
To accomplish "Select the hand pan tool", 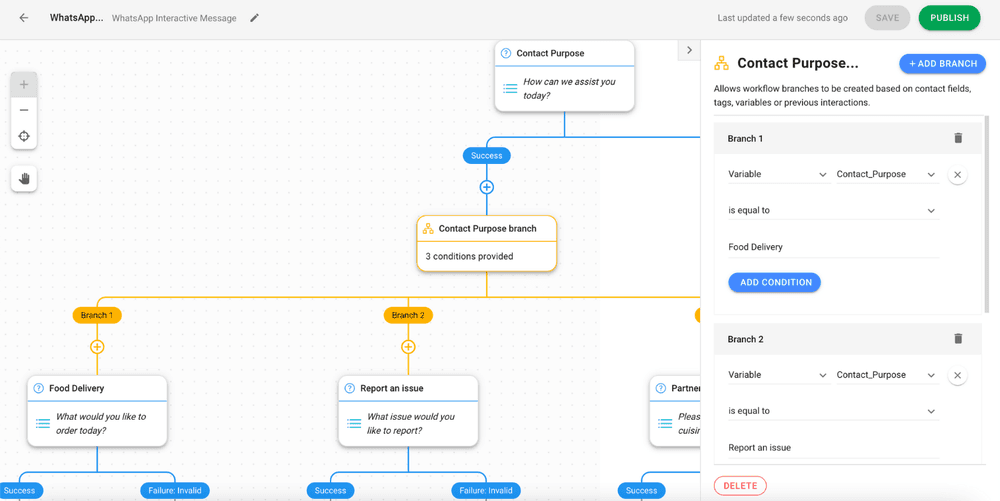I will (x=24, y=178).
